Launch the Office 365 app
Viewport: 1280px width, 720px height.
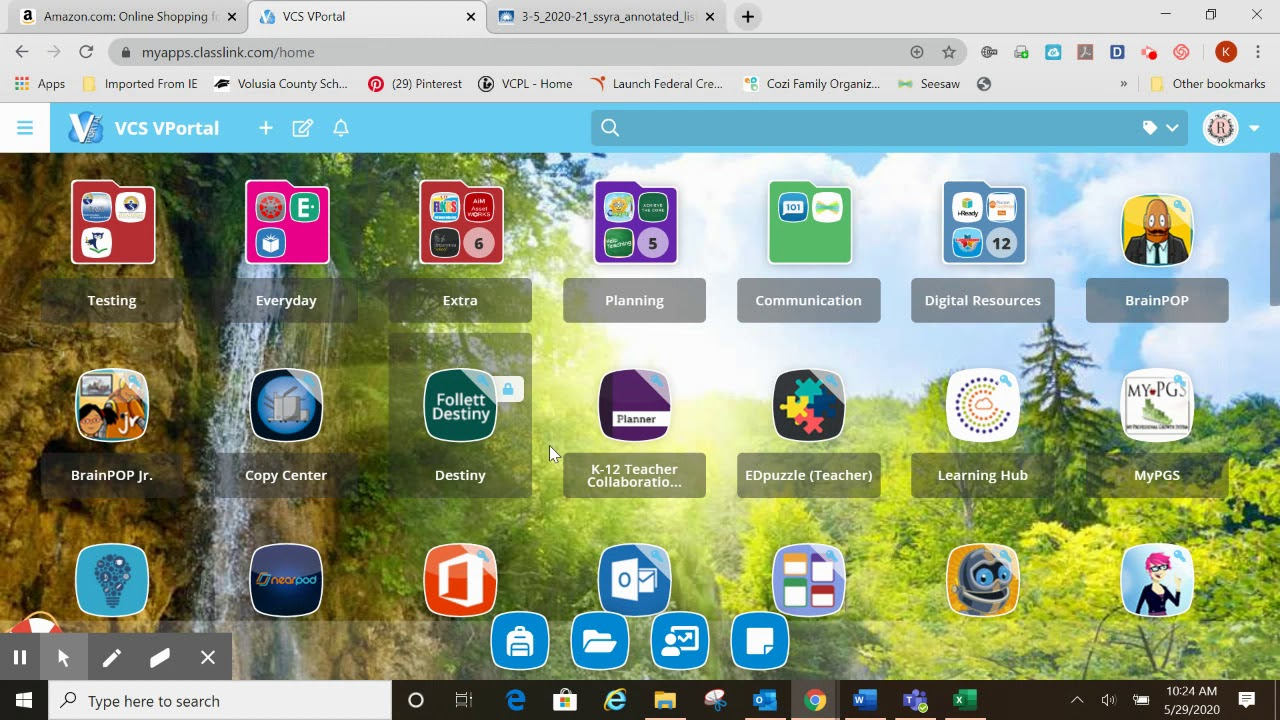click(x=460, y=580)
